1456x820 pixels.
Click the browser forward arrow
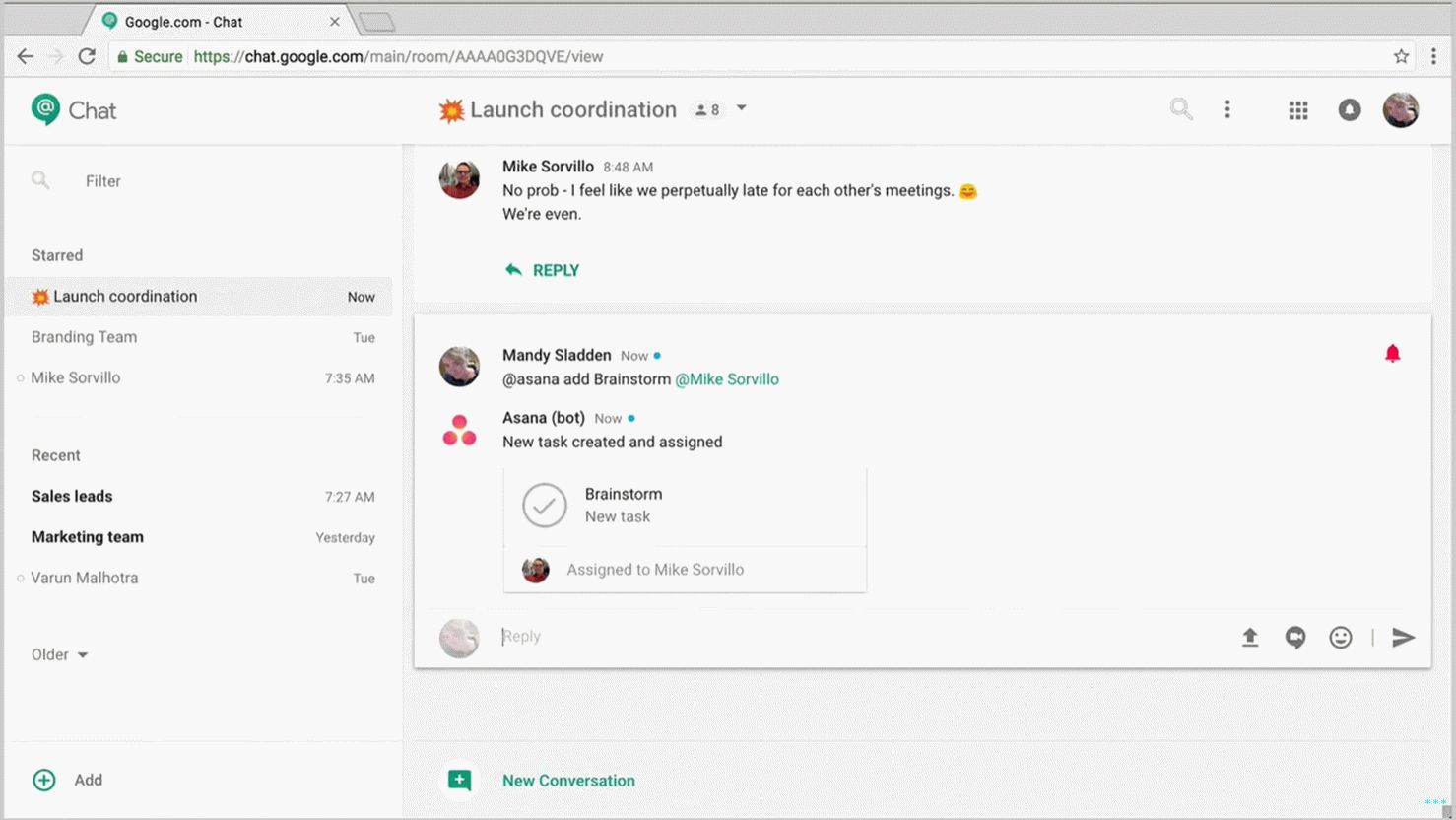tap(56, 56)
